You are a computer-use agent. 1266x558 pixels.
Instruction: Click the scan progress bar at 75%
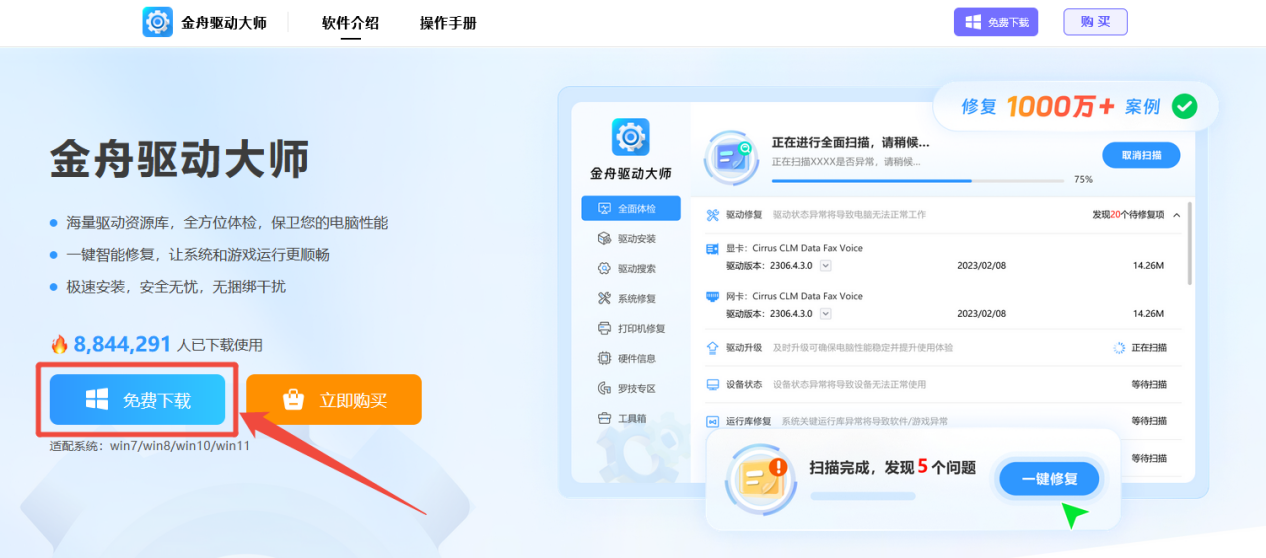click(x=917, y=181)
